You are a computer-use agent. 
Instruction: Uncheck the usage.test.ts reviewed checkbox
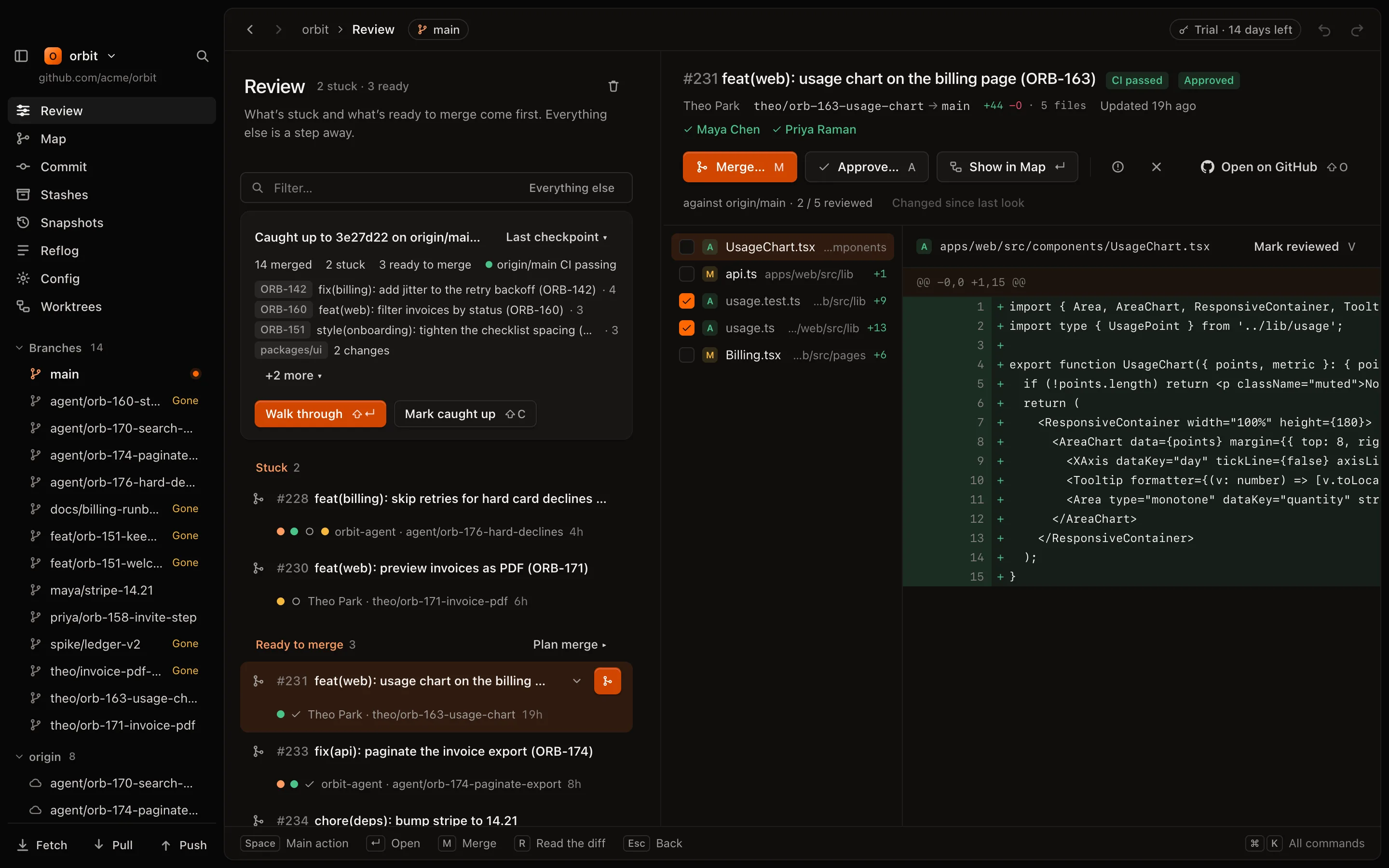[x=686, y=301]
